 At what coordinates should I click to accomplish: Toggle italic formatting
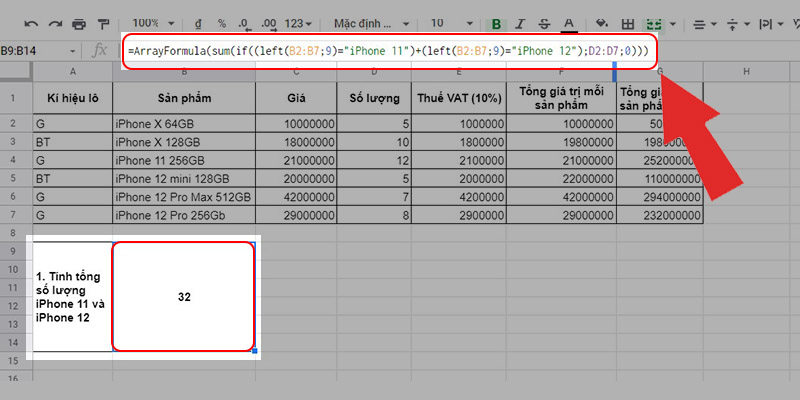[520, 24]
